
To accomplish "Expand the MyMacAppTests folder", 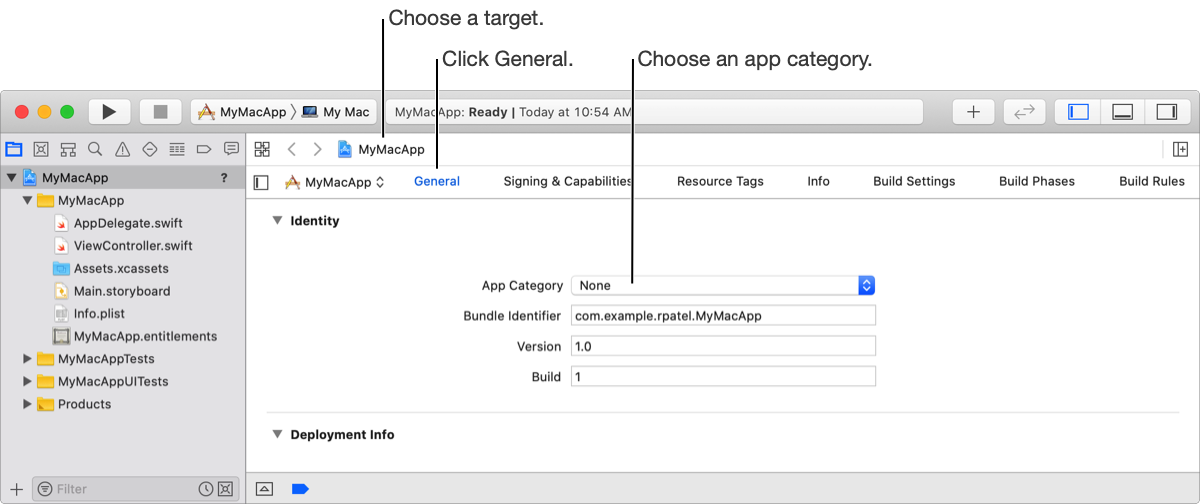I will pos(28,358).
